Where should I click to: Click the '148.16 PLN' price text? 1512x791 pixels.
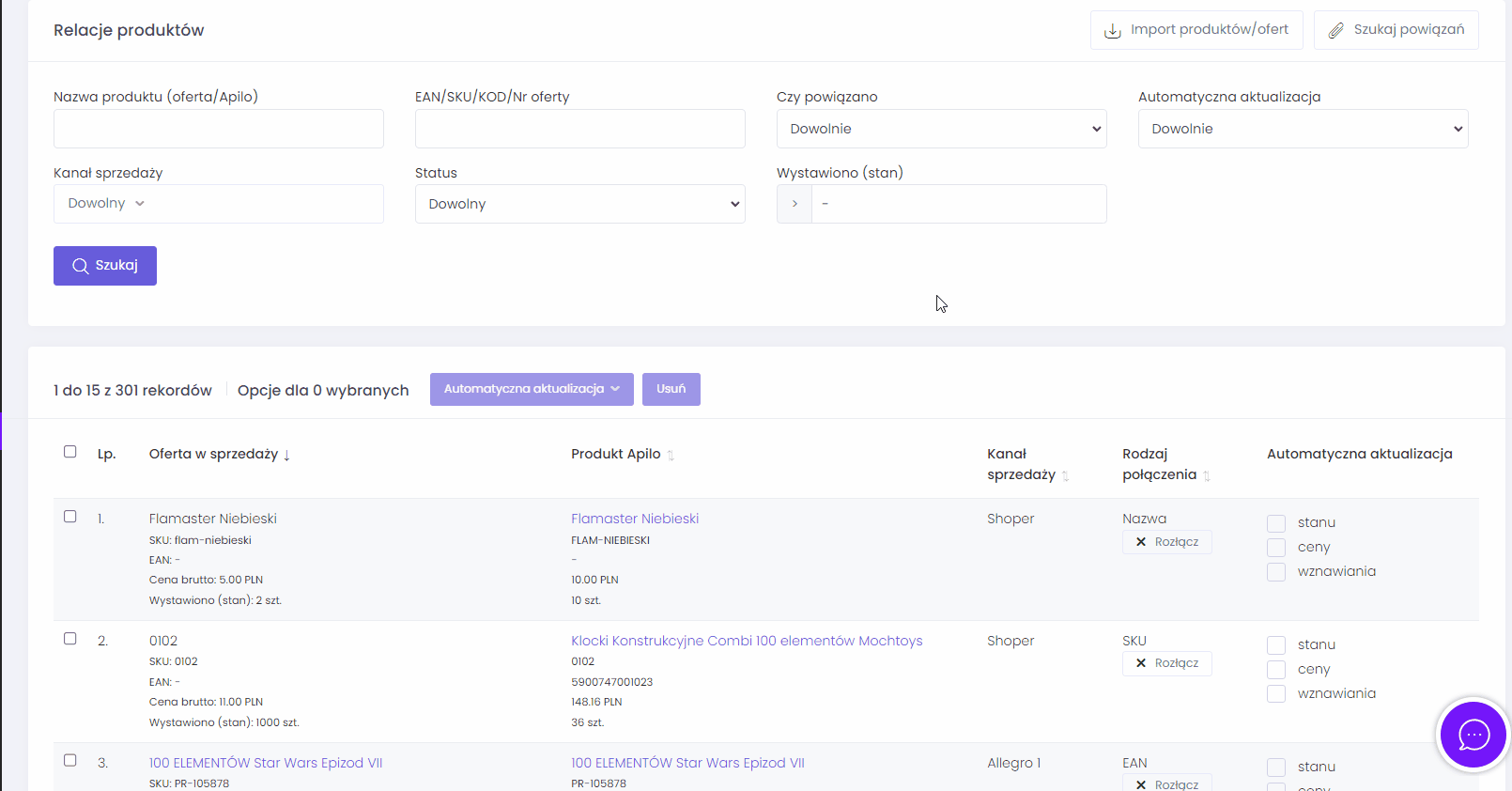point(596,702)
